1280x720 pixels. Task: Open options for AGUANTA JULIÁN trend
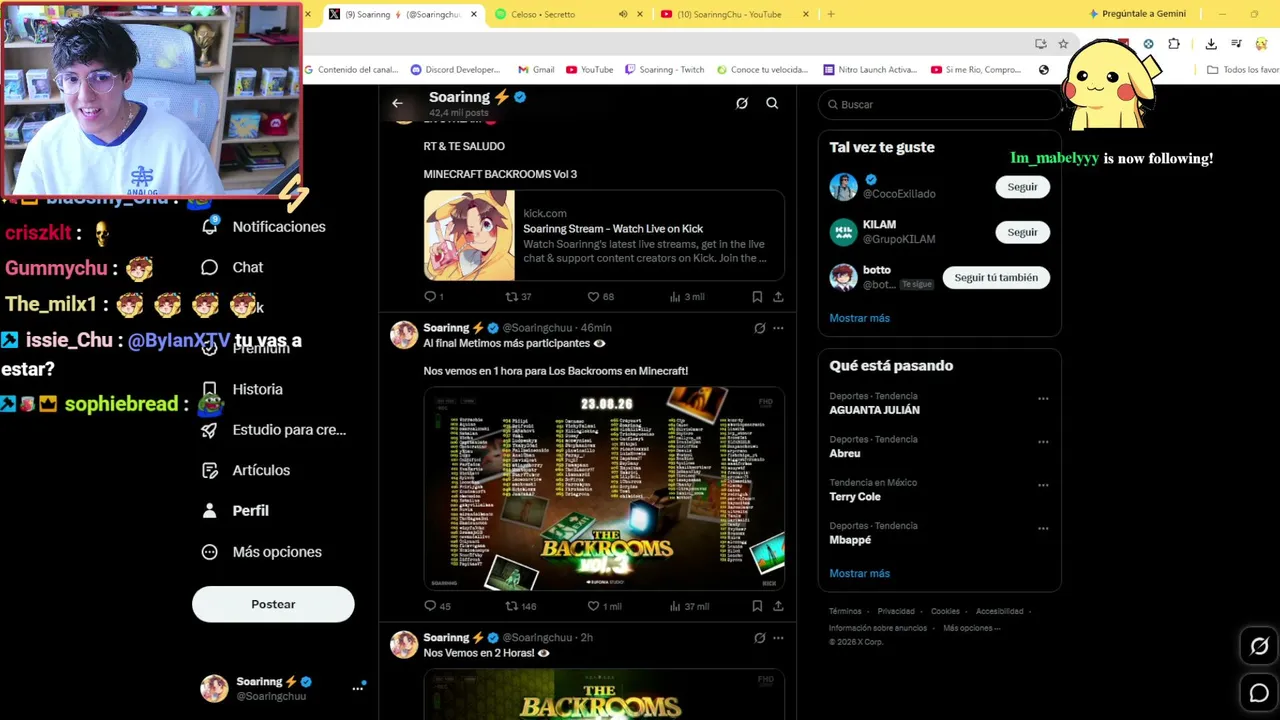point(1043,399)
